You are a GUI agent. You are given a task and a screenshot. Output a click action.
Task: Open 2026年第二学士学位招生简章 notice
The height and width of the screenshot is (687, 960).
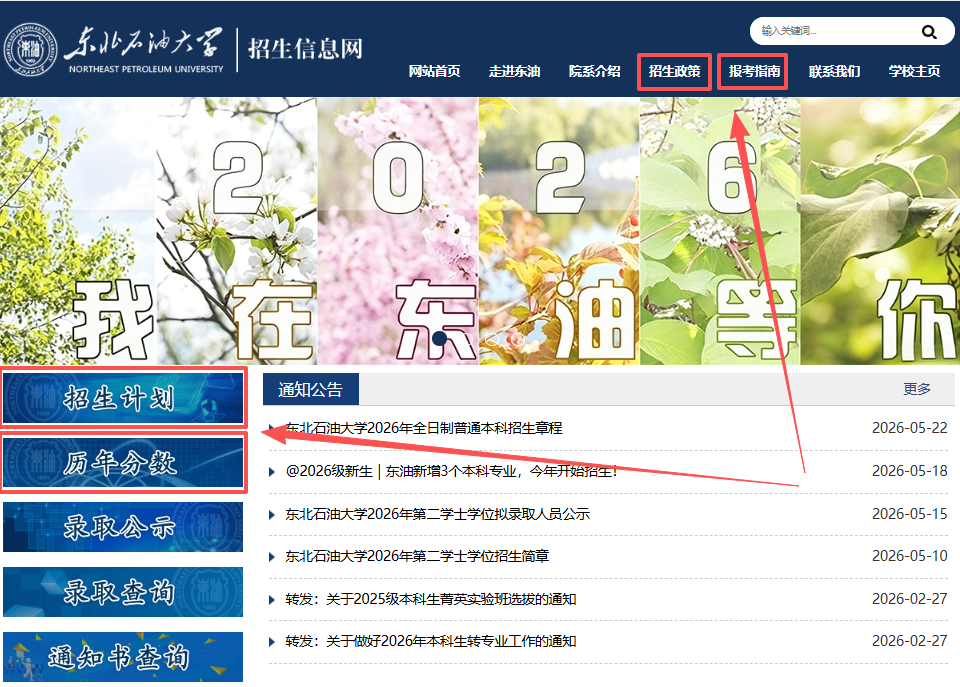[x=417, y=557]
